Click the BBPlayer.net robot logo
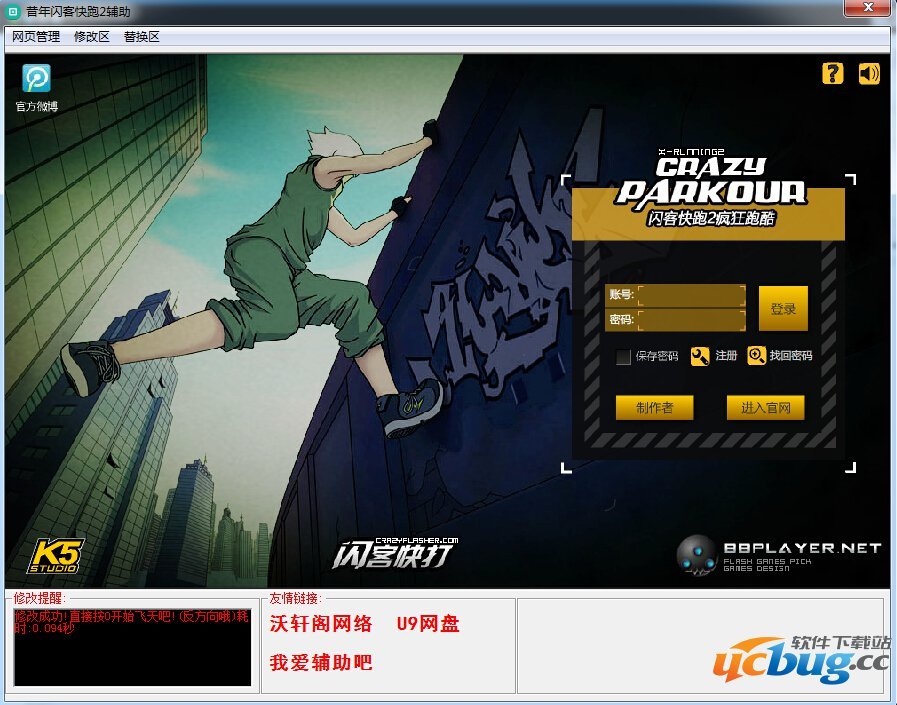Screen dimensions: 897x705 tap(697, 555)
